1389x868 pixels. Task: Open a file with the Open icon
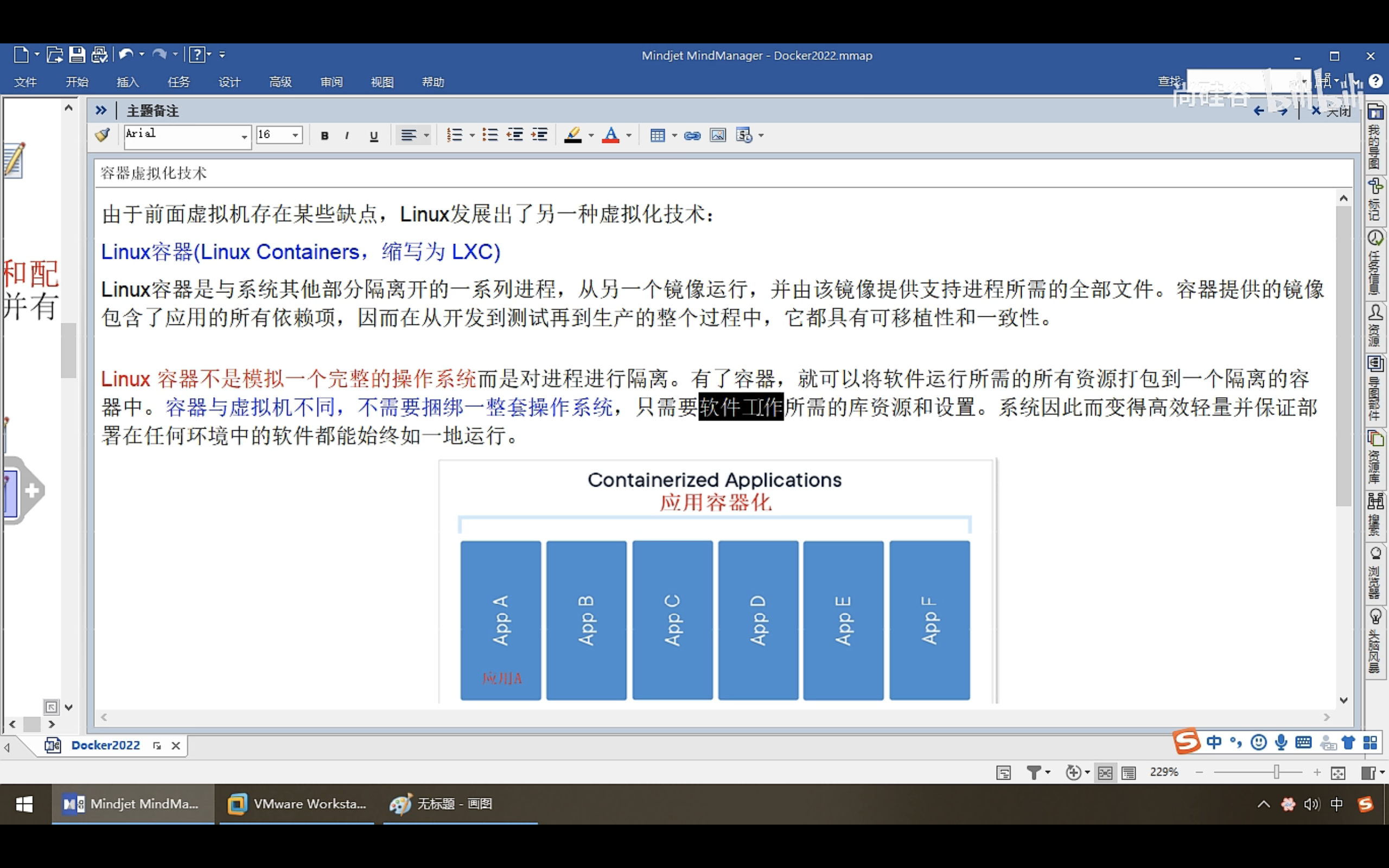(54, 55)
